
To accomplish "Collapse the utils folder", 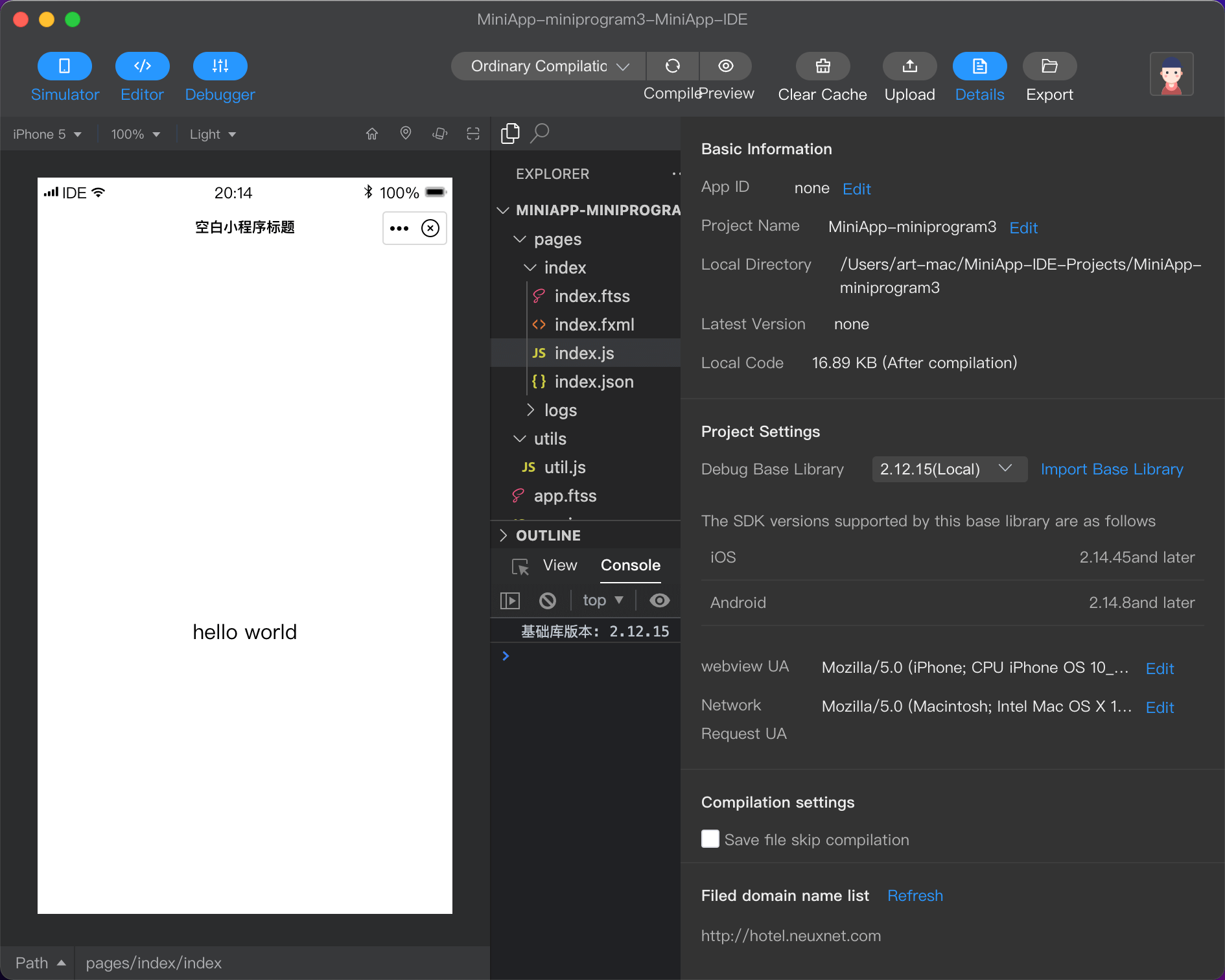I will pos(520,439).
